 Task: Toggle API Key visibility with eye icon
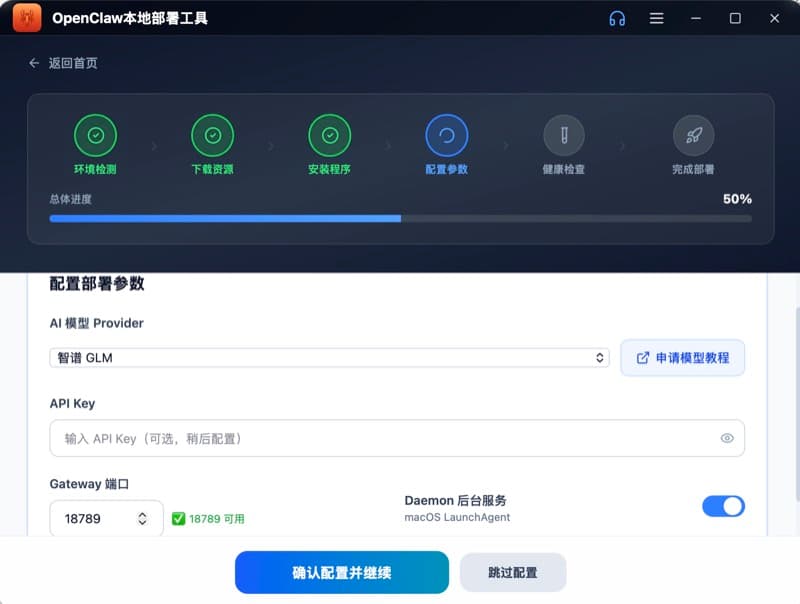(x=729, y=438)
